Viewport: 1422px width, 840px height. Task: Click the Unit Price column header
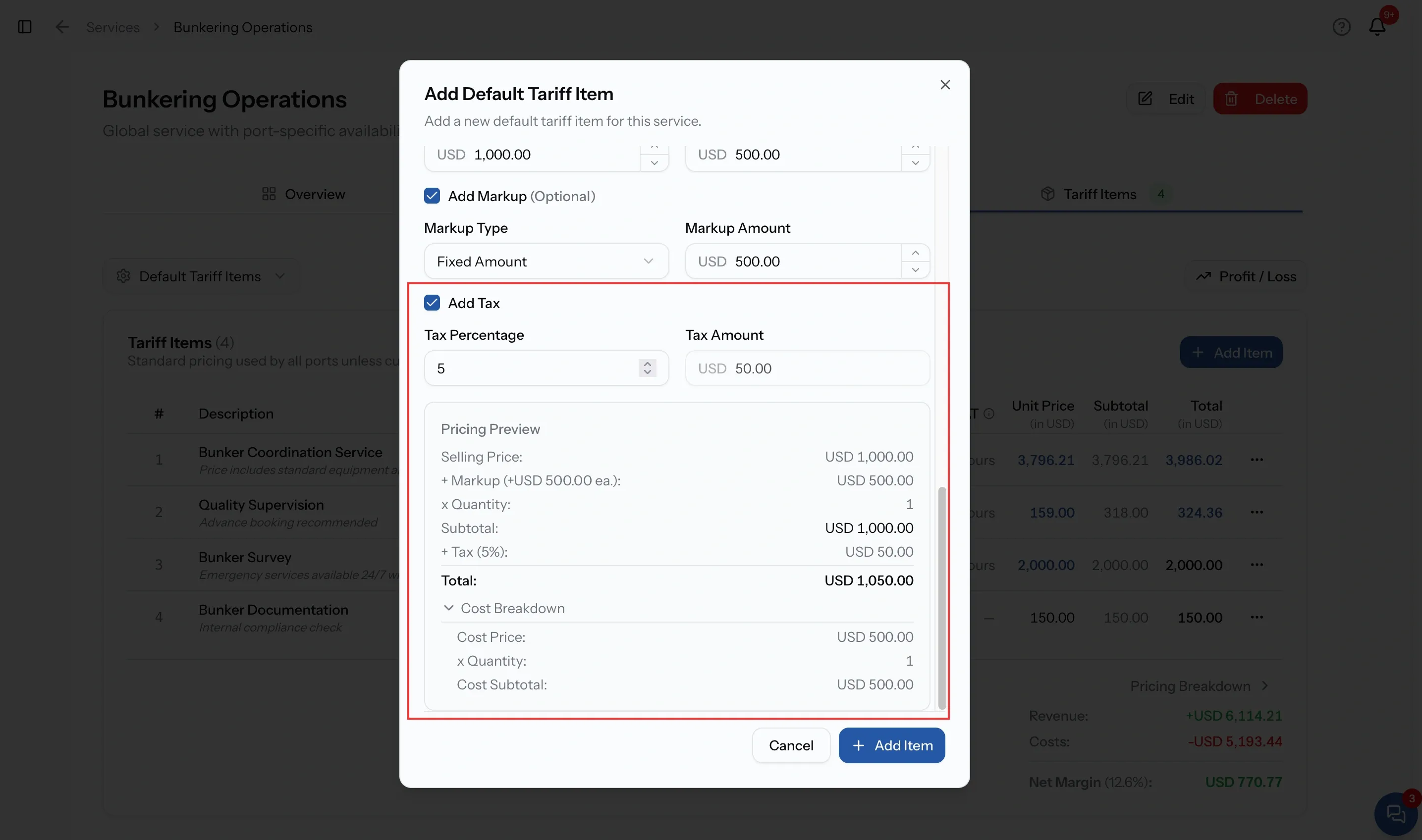[x=1043, y=414]
